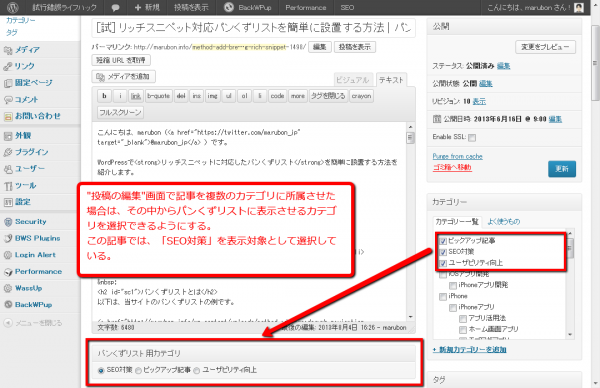Click 投稿を表示 in the admin bar
This screenshot has width=600, height=388.
[191, 7]
